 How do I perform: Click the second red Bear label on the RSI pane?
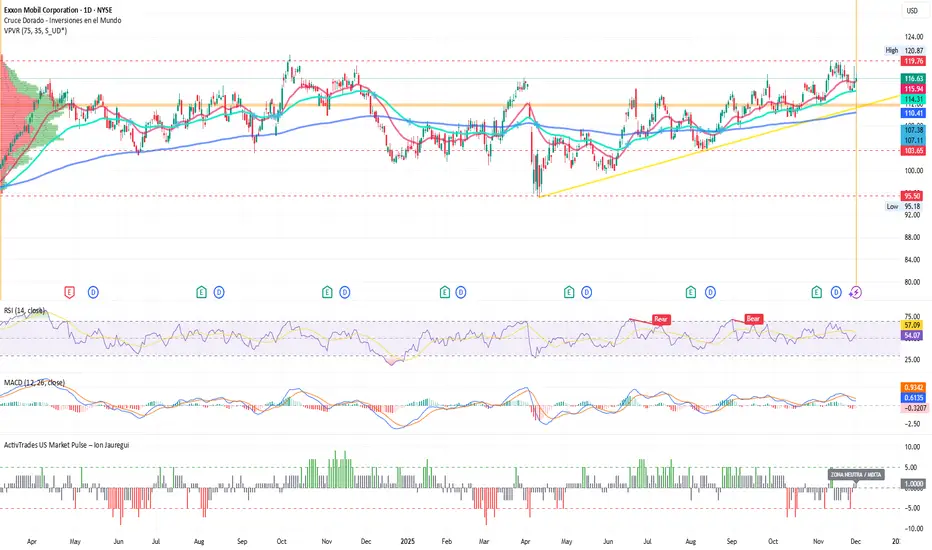[x=753, y=319]
